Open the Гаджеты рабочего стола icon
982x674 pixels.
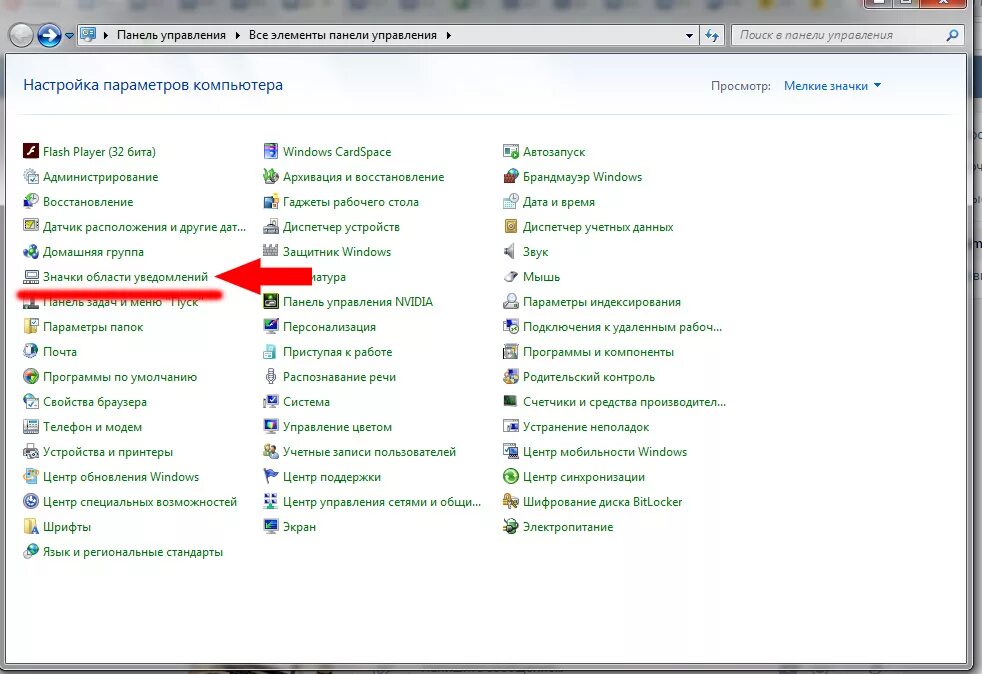click(x=271, y=201)
